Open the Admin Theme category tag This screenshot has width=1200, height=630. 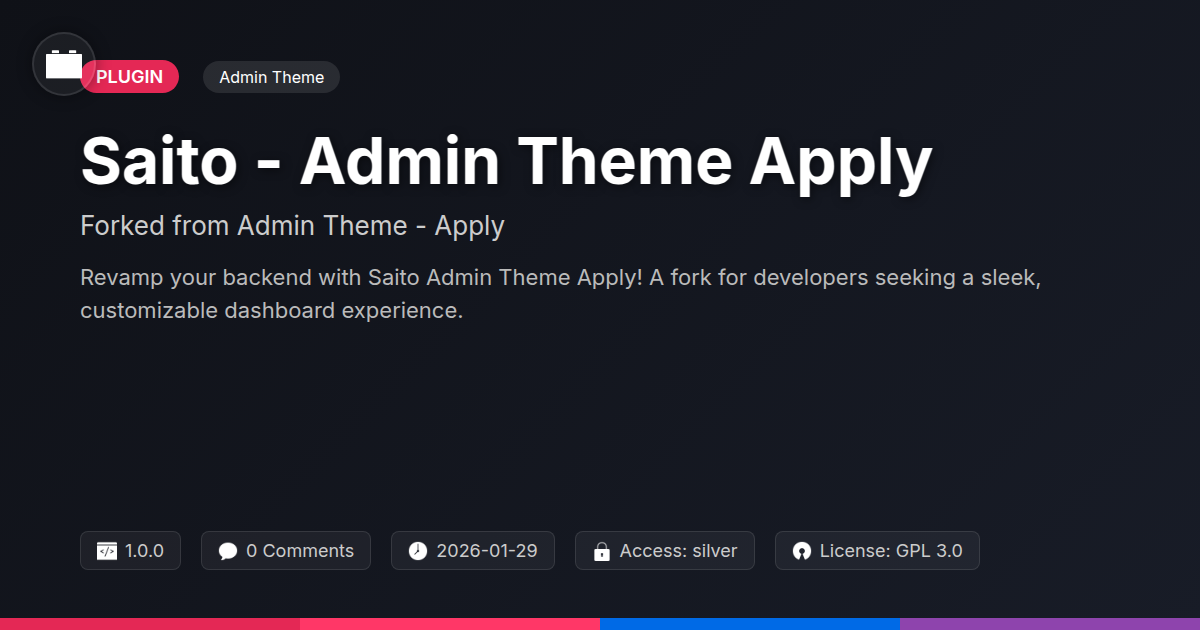point(271,77)
